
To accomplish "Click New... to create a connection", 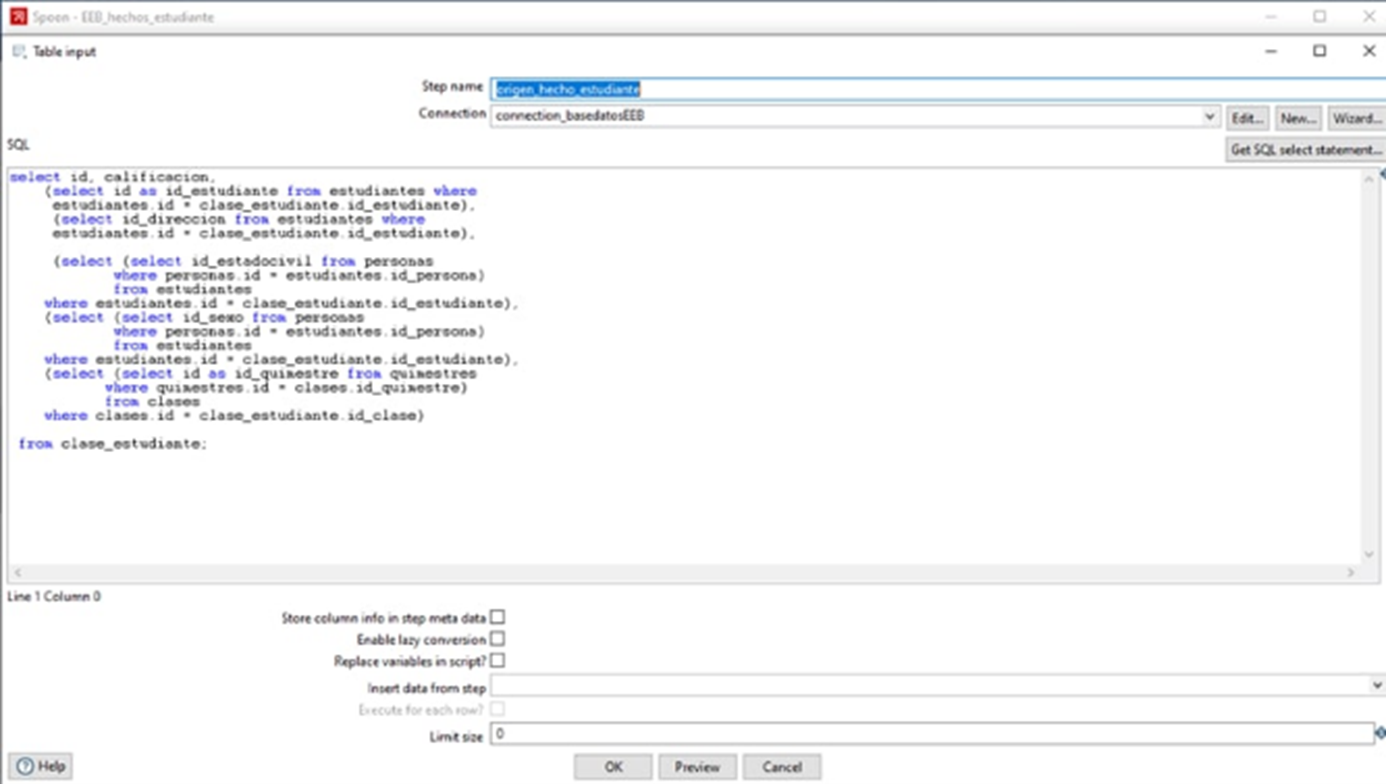I will click(x=1297, y=118).
